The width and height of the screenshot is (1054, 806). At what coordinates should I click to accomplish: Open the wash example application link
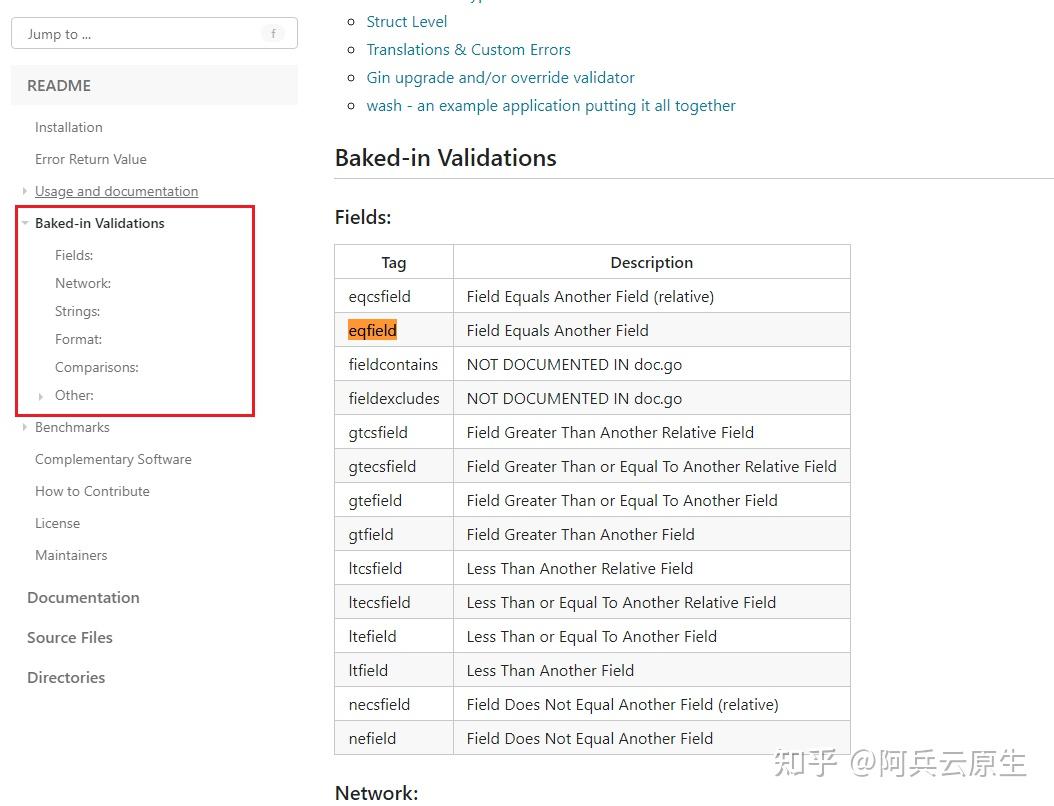point(551,105)
